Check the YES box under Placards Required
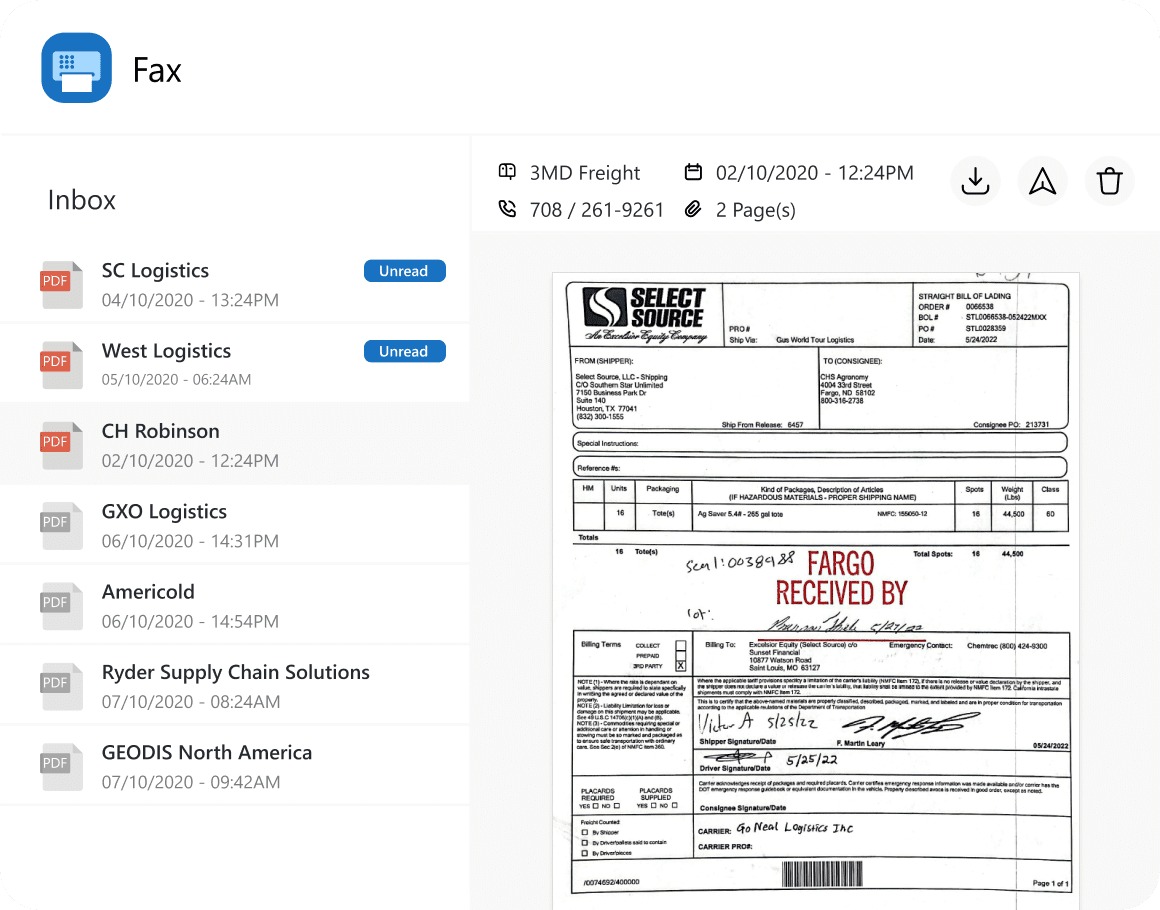This screenshot has height=910, width=1160. click(595, 806)
